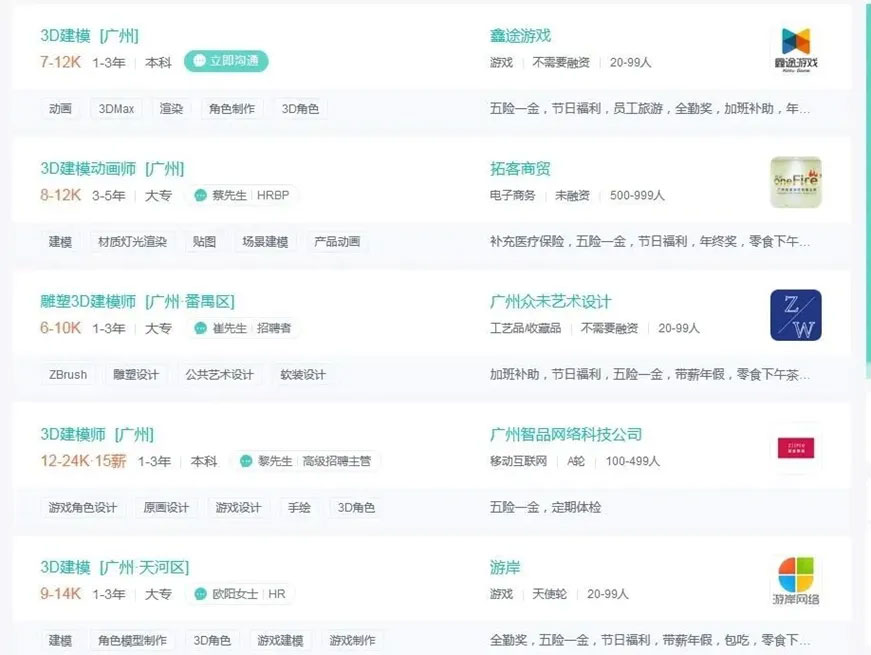
Task: Select the 材质灯光渲染 tag
Action: point(132,242)
